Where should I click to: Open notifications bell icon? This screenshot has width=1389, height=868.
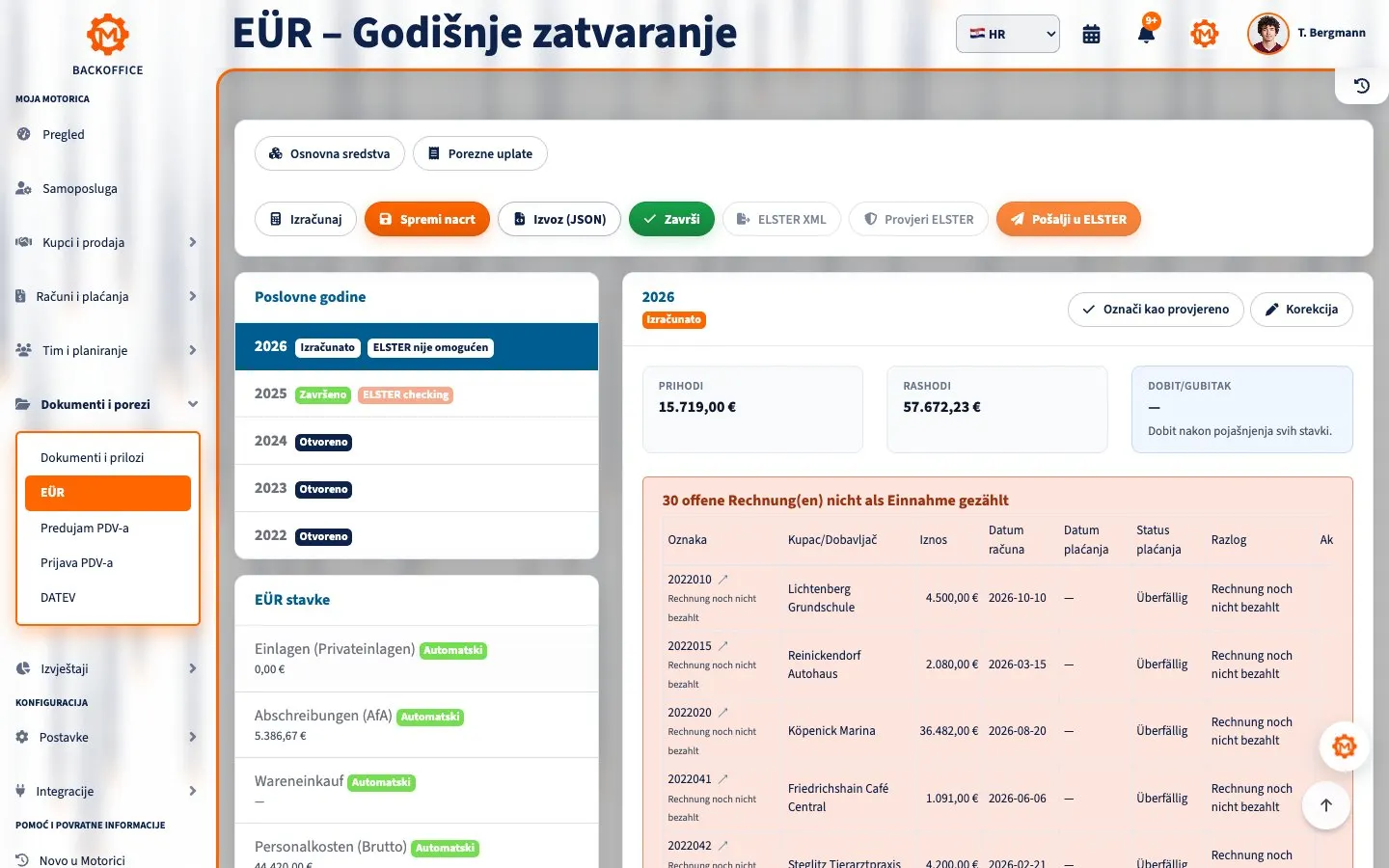[1146, 34]
